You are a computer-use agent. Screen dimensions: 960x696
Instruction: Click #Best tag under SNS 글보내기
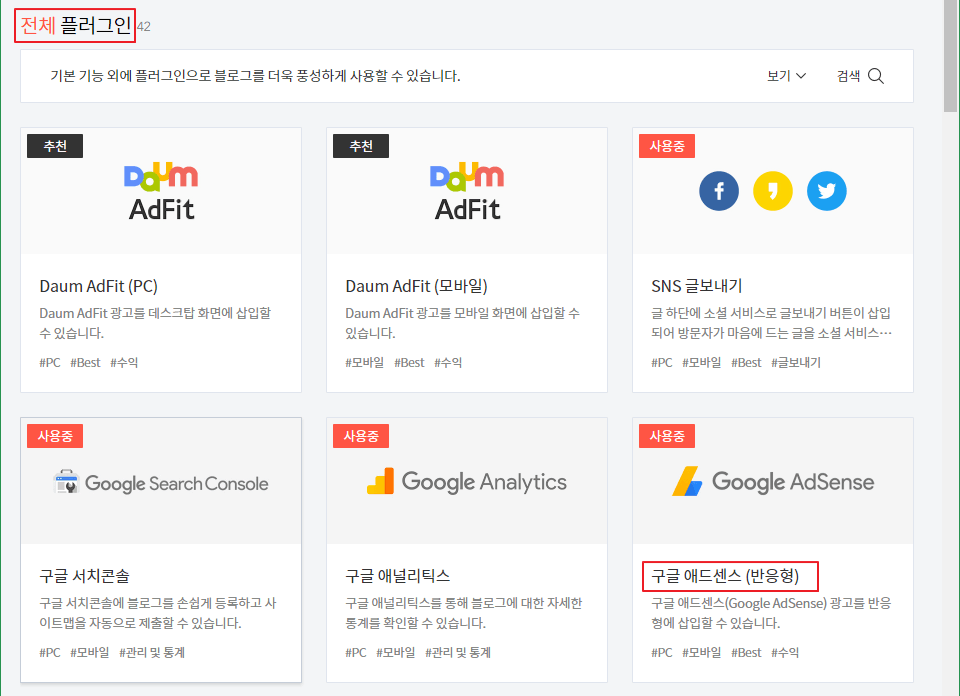pyautogui.click(x=746, y=362)
